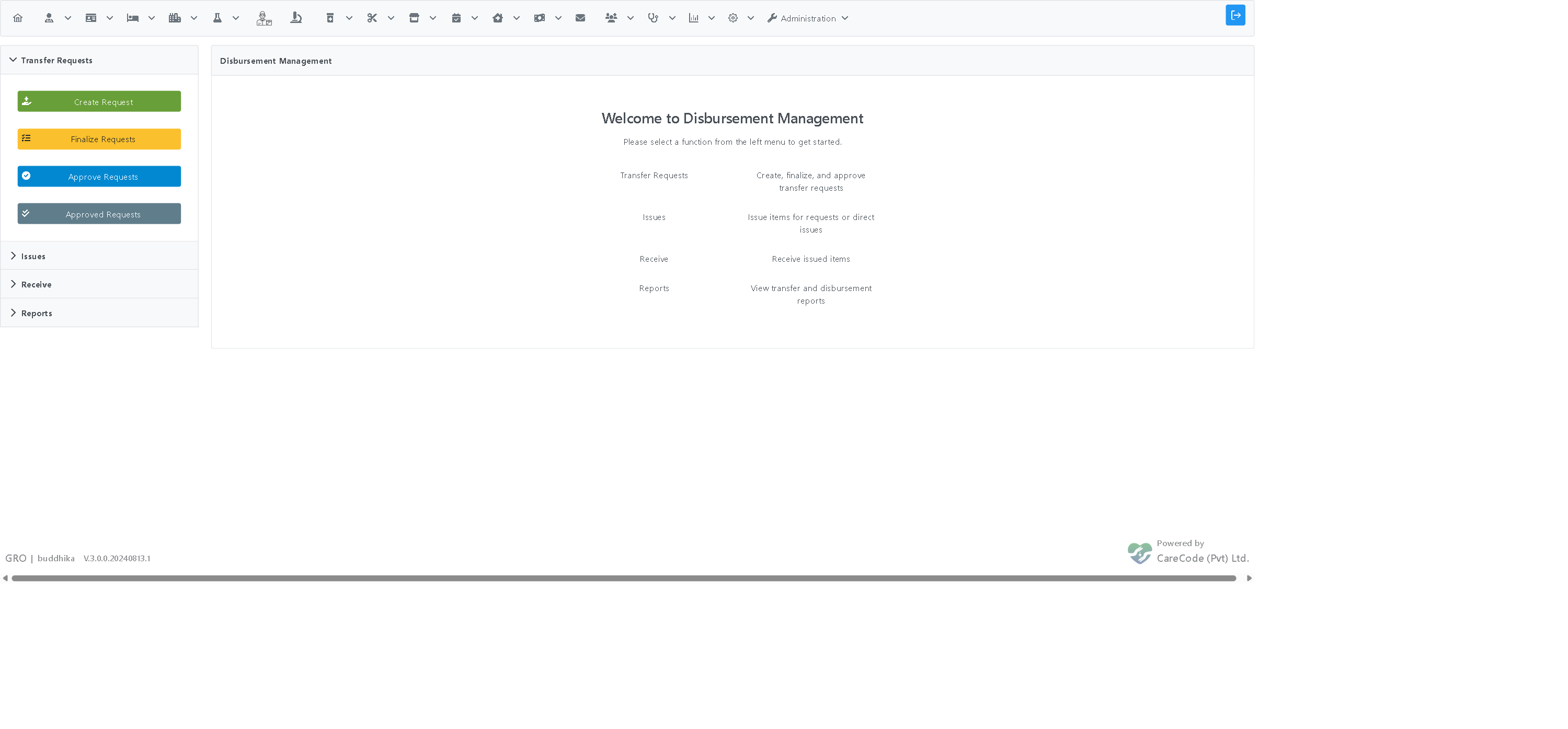This screenshot has width=1568, height=729.
Task: Click the scrollbar right arrow
Action: (1249, 578)
